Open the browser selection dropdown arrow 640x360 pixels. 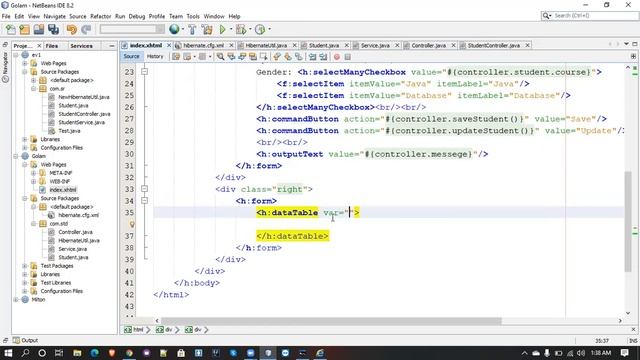click(182, 29)
